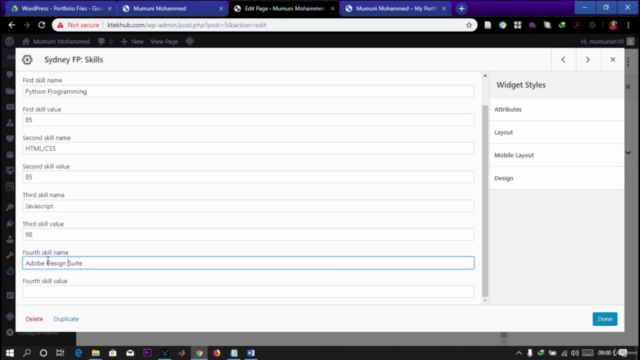Expand the Attributes widget style section
The image size is (640, 360).
point(557,109)
